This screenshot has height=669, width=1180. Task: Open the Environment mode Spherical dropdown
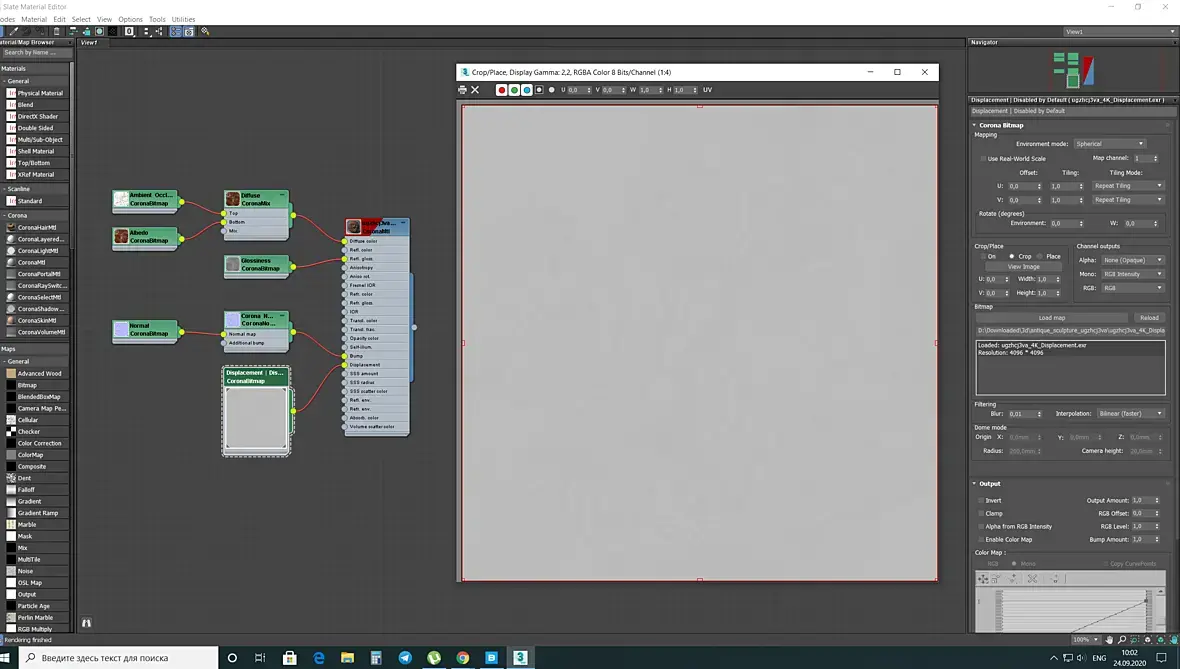1109,144
